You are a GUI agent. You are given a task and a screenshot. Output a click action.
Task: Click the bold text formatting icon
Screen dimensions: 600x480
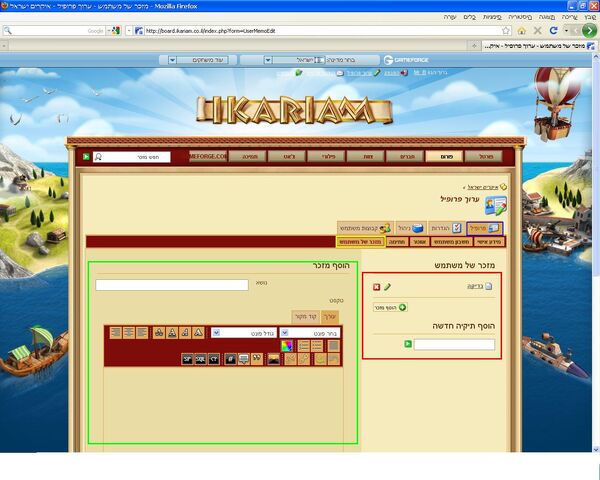click(198, 333)
